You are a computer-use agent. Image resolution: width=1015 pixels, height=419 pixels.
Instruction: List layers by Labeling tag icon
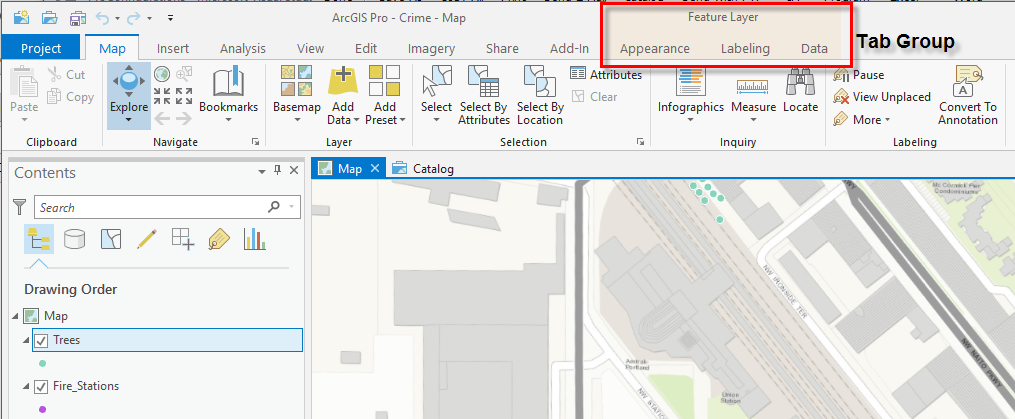219,239
